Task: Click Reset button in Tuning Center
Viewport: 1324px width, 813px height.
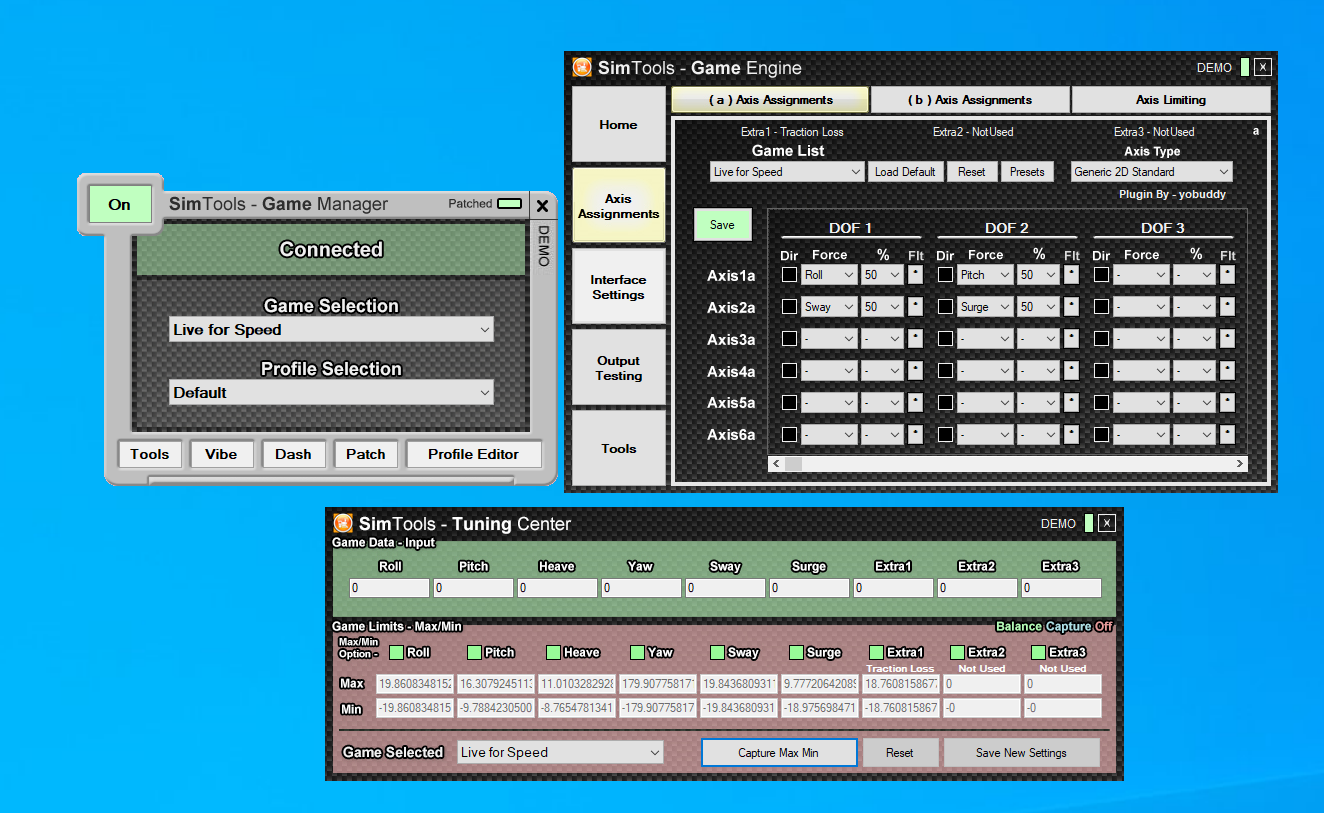Action: pyautogui.click(x=900, y=753)
